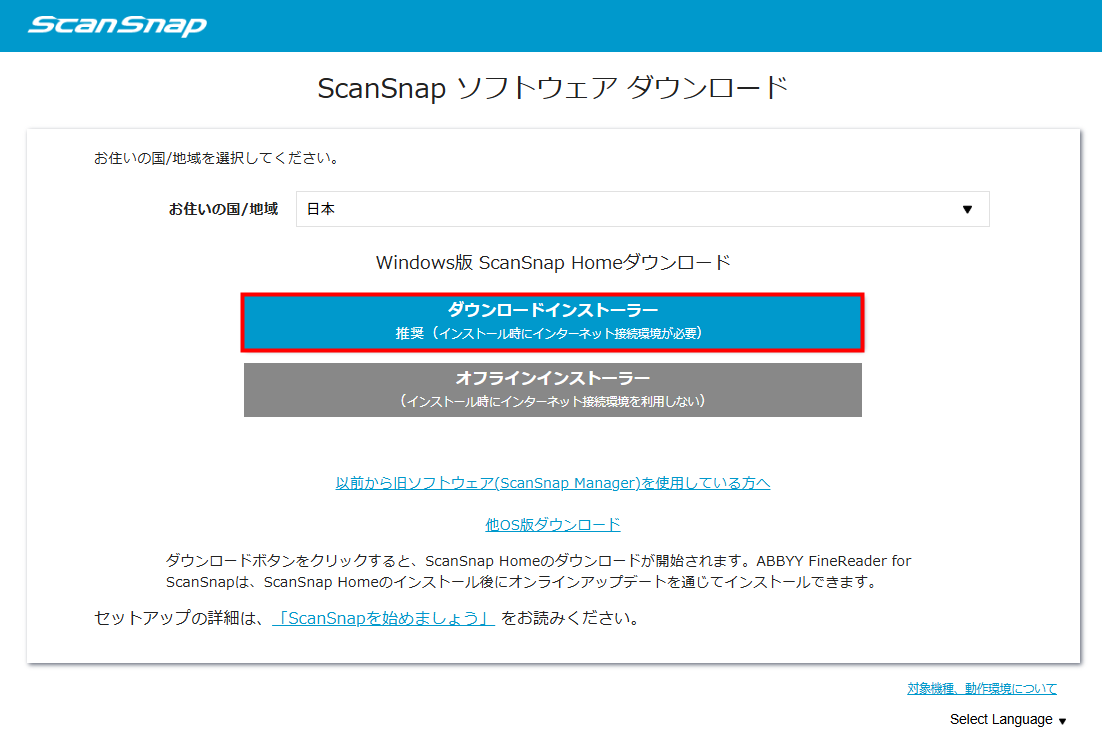Open the Select Language menu text
Image resolution: width=1102 pixels, height=739 pixels.
[x=1000, y=719]
